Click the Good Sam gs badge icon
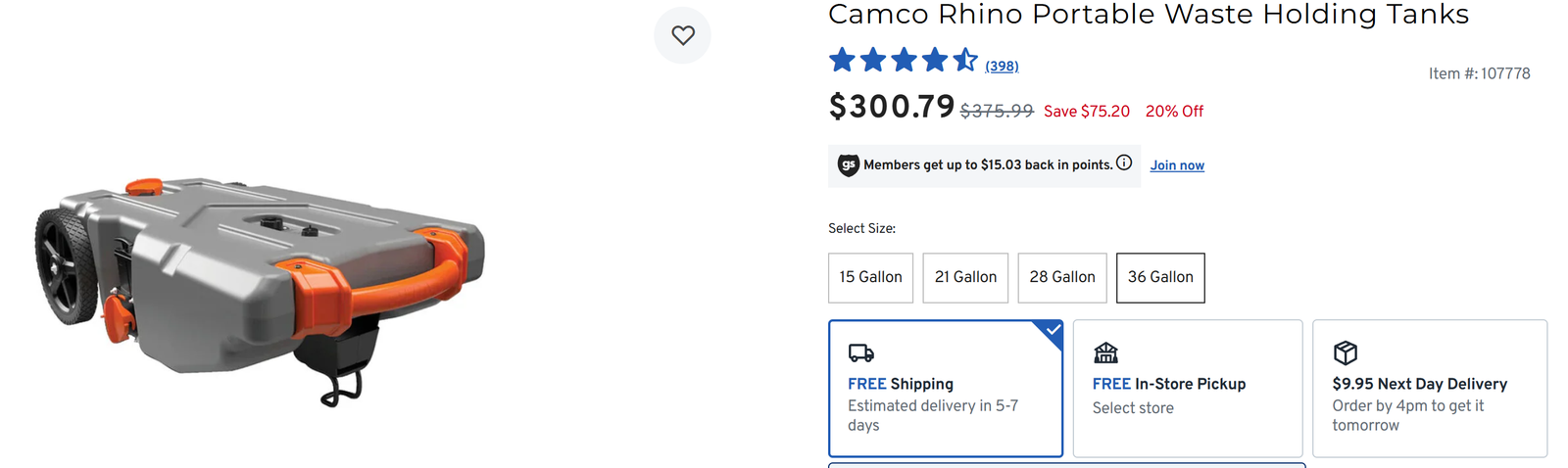Image resolution: width=1568 pixels, height=468 pixels. coord(848,165)
